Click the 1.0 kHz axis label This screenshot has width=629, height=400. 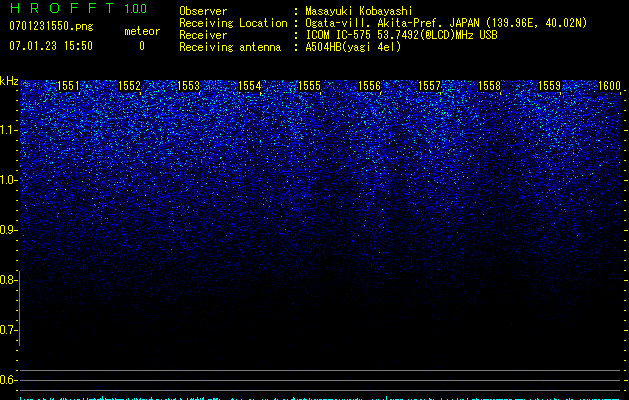(x=8, y=180)
